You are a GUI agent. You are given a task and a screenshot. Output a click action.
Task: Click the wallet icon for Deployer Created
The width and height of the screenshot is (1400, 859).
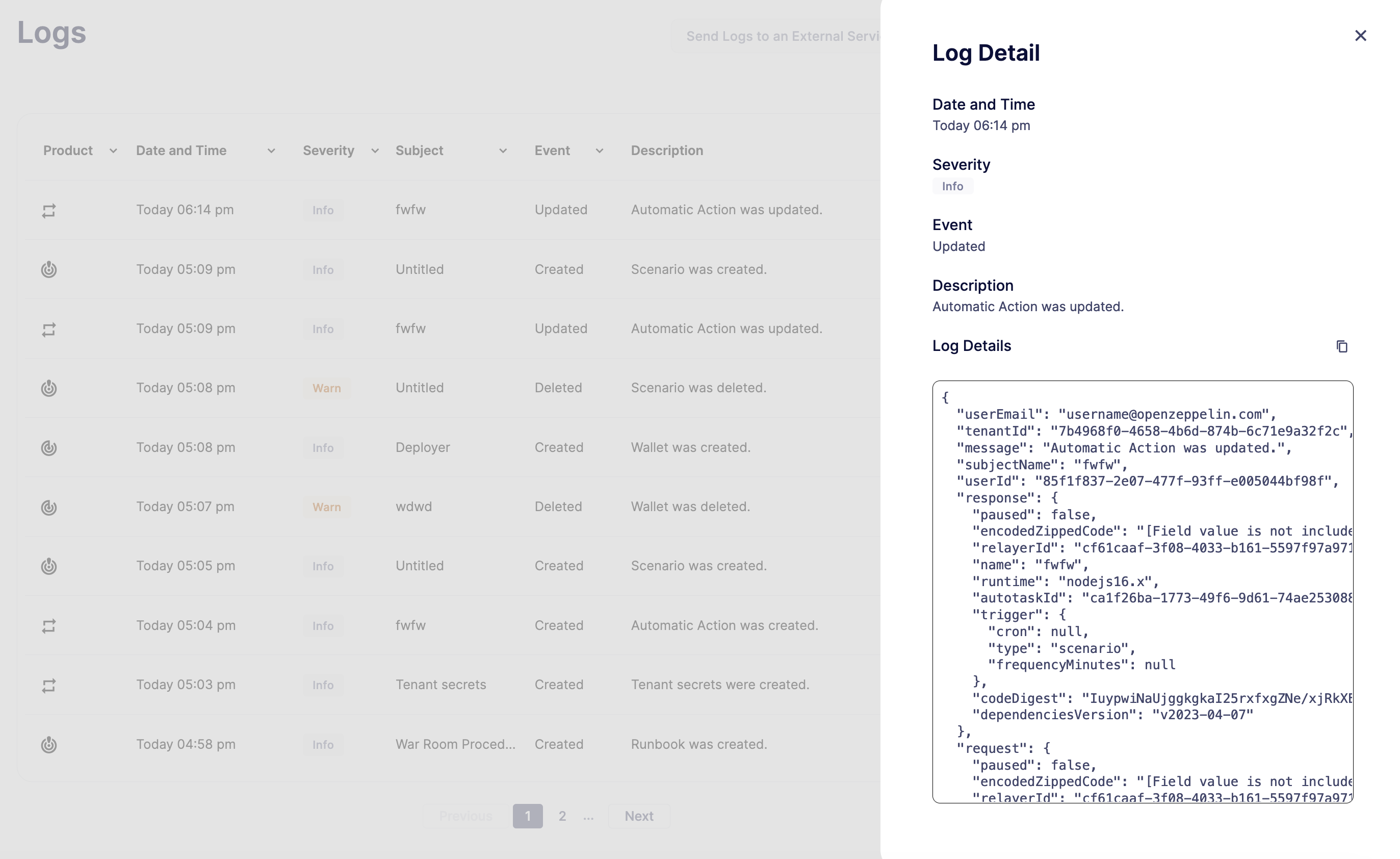(48, 447)
